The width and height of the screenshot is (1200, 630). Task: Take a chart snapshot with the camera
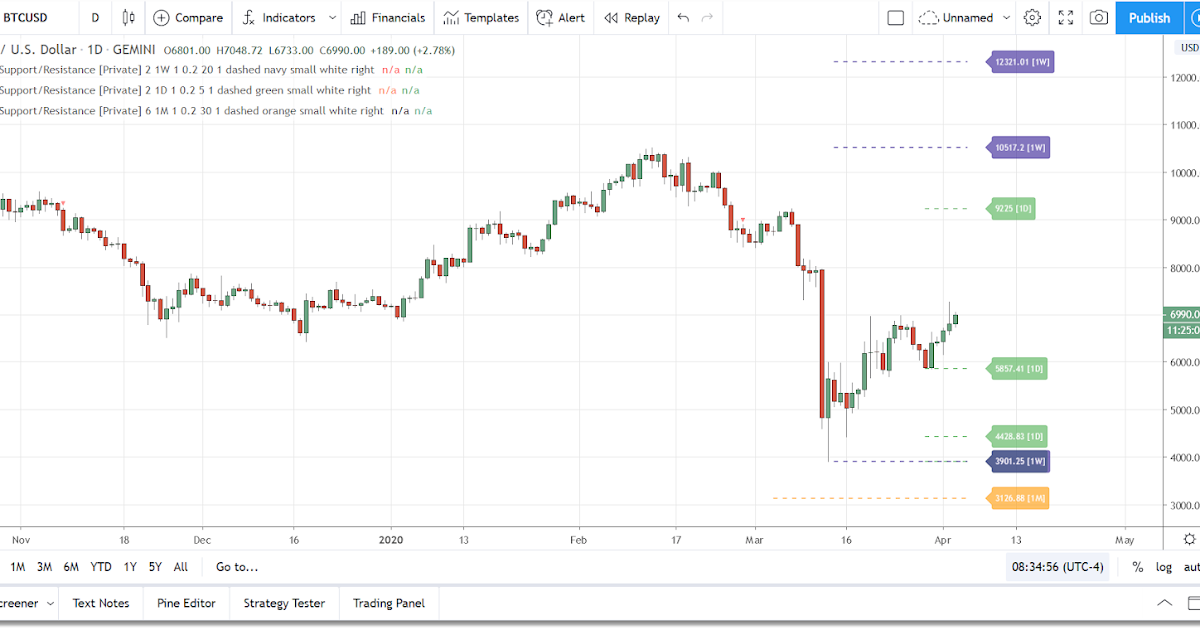point(1097,17)
